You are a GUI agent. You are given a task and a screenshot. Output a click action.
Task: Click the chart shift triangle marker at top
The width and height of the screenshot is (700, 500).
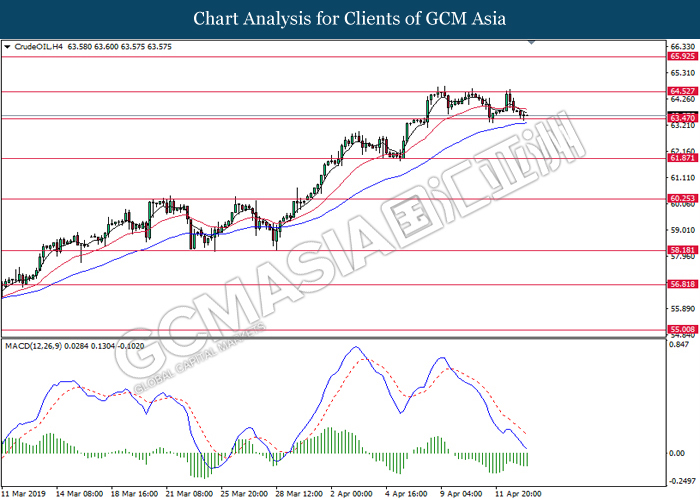click(531, 42)
